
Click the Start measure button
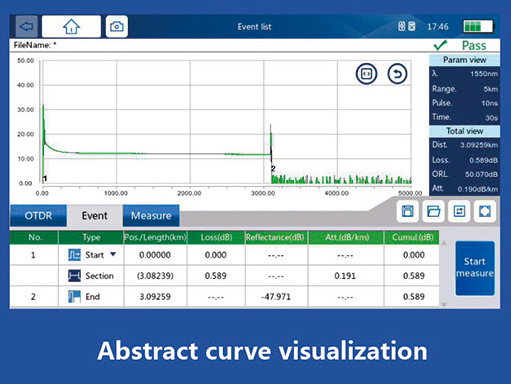pyautogui.click(x=475, y=268)
